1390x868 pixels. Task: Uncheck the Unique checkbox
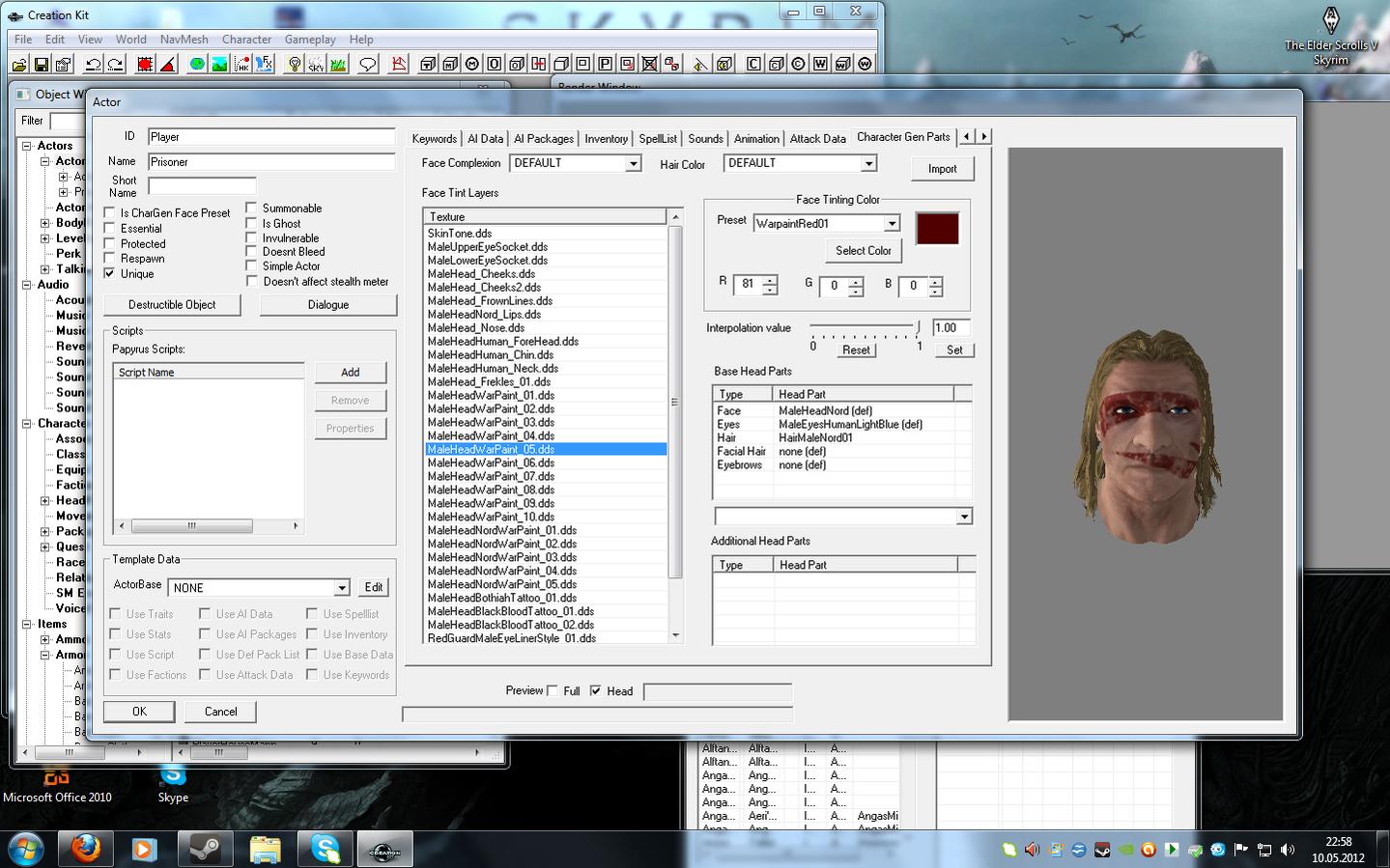coord(110,274)
